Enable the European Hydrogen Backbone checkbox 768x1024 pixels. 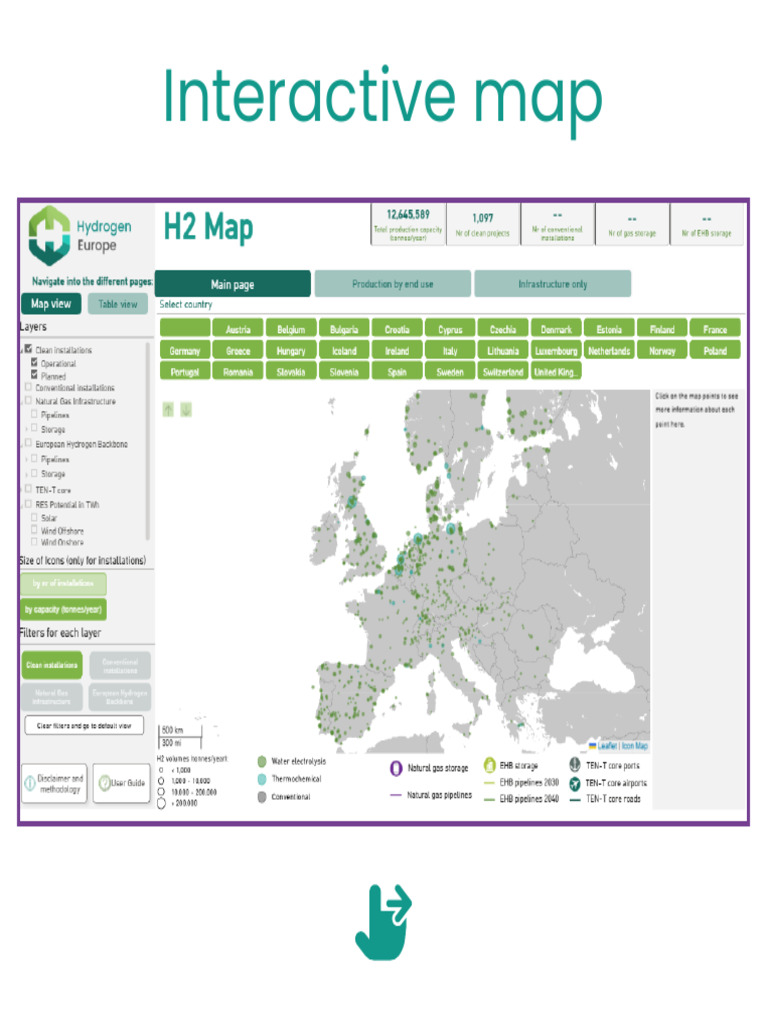click(28, 443)
